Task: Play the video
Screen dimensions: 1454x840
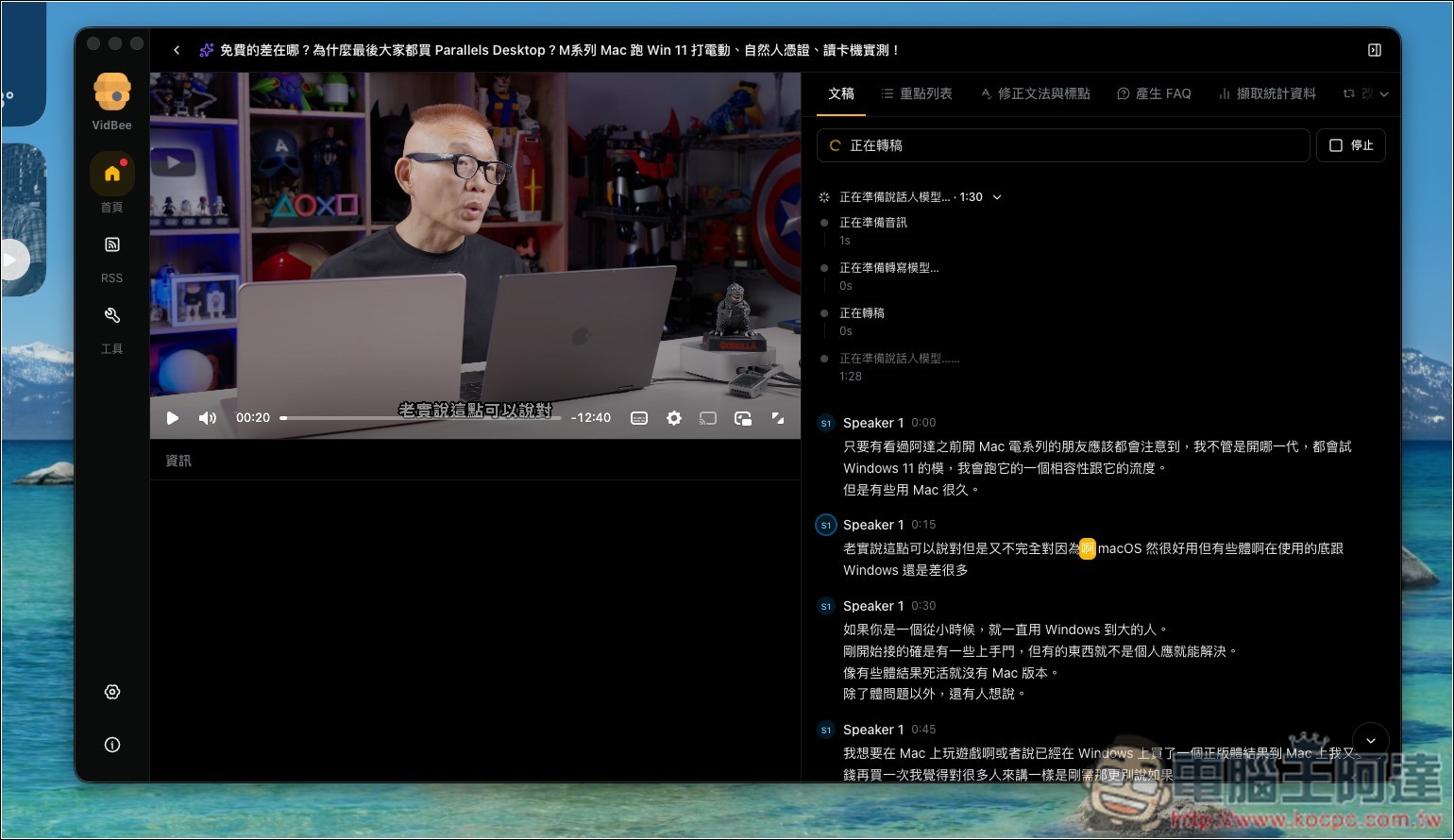Action: 173,418
